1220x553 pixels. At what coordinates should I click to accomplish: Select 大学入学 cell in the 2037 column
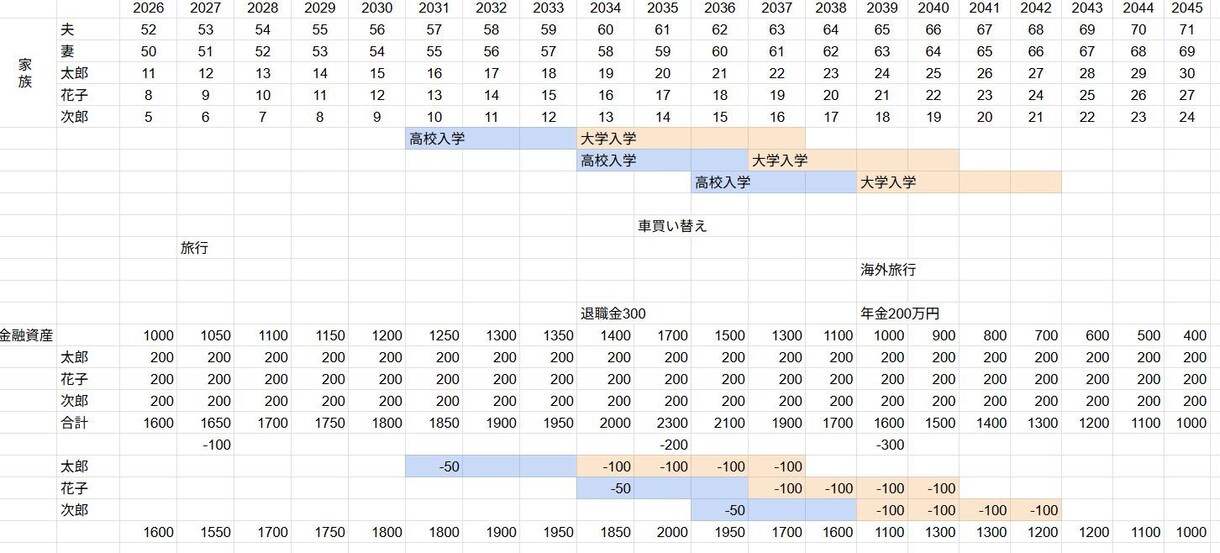pos(780,161)
